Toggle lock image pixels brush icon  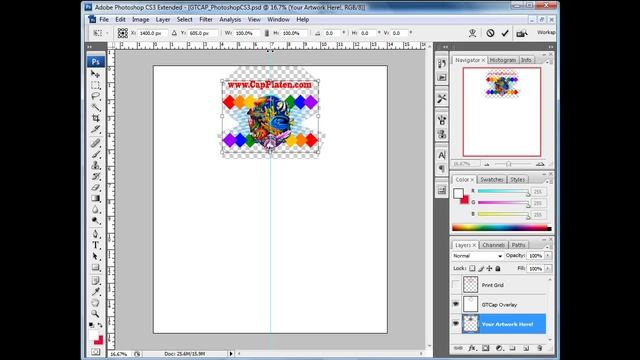481,269
